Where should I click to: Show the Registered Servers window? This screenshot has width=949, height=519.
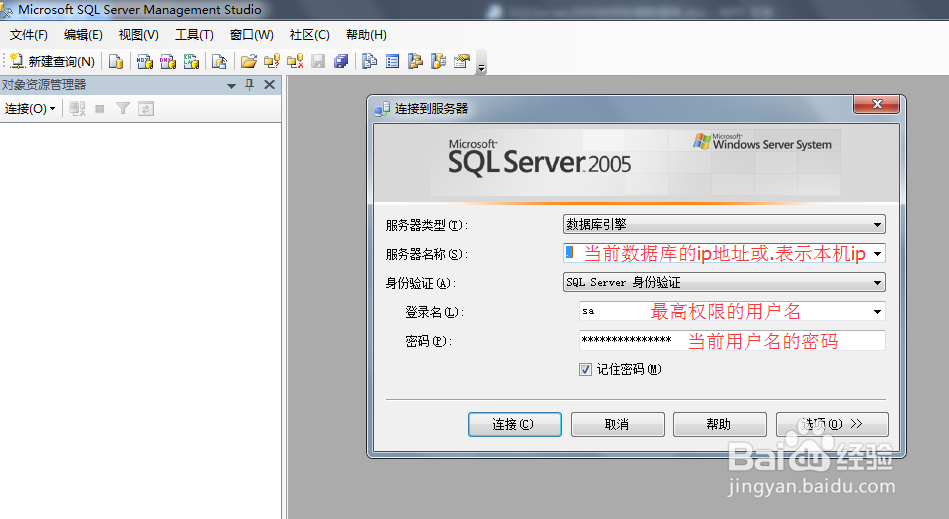click(x=369, y=61)
